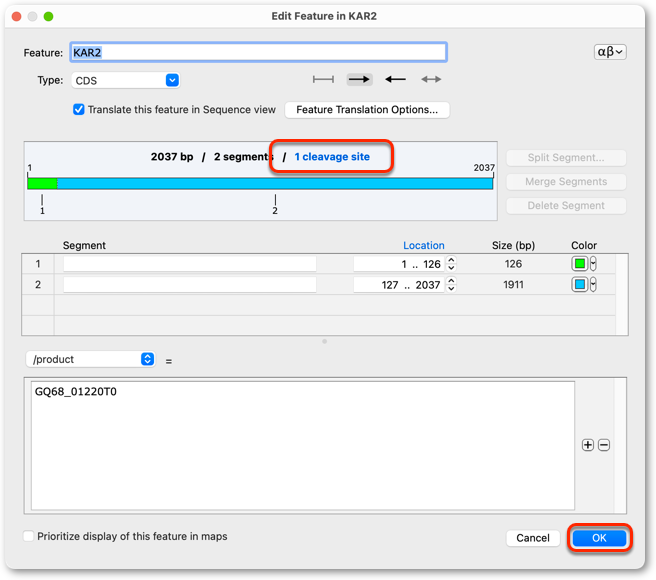Screen dimensions: 656x580
Task: Select the forward arrow directionality
Action: (x=359, y=79)
